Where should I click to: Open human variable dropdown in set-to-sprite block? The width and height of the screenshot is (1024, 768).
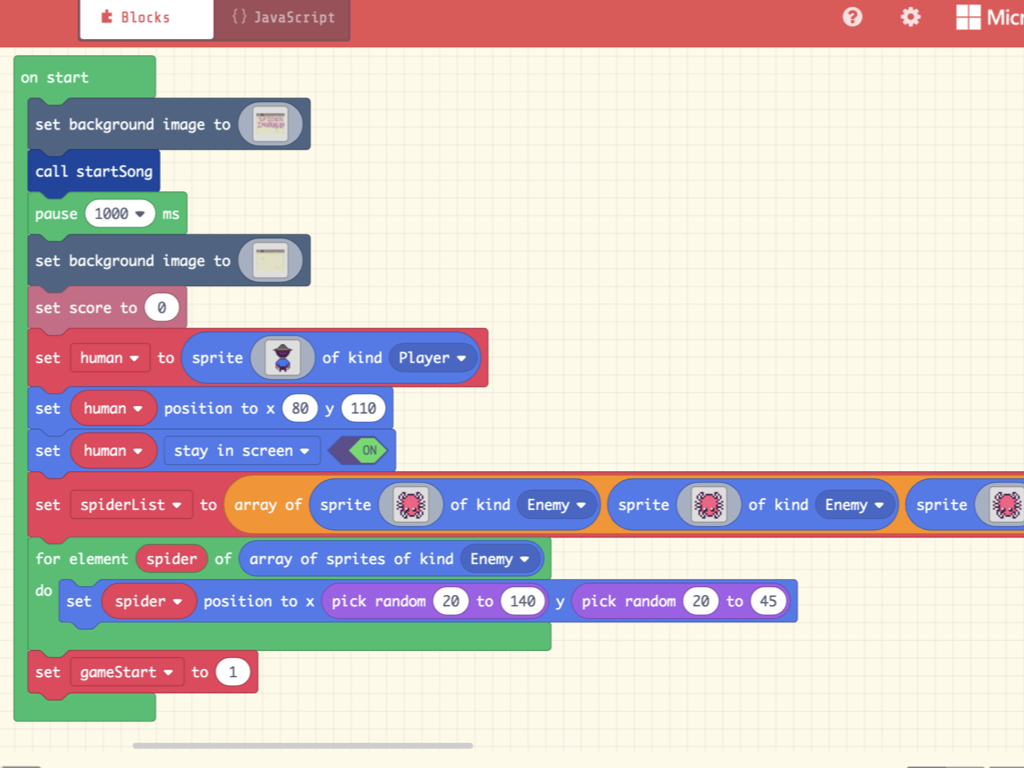click(110, 358)
